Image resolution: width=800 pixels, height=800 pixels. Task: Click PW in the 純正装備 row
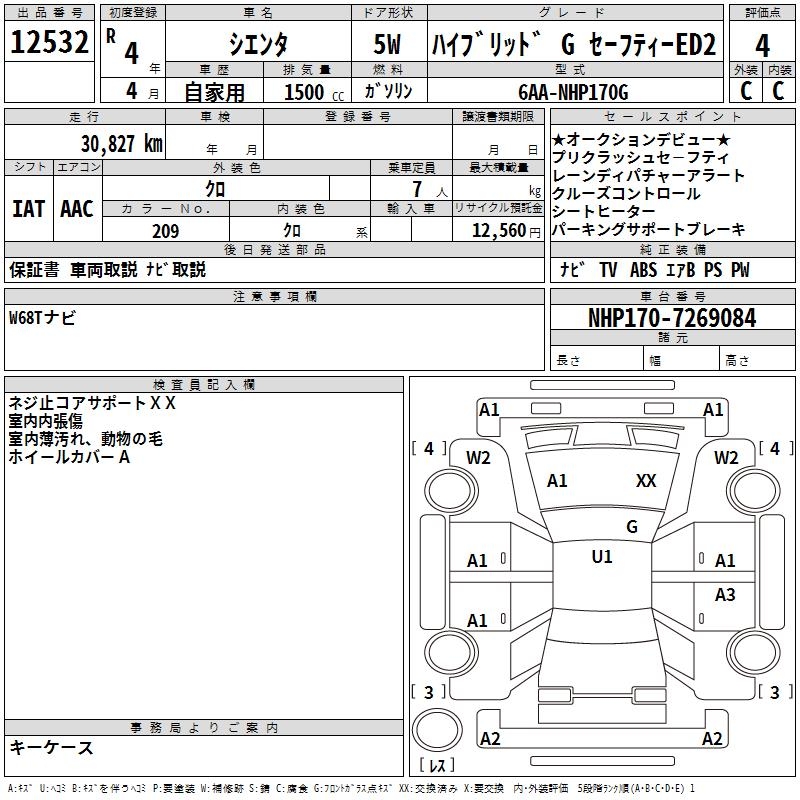click(x=740, y=270)
